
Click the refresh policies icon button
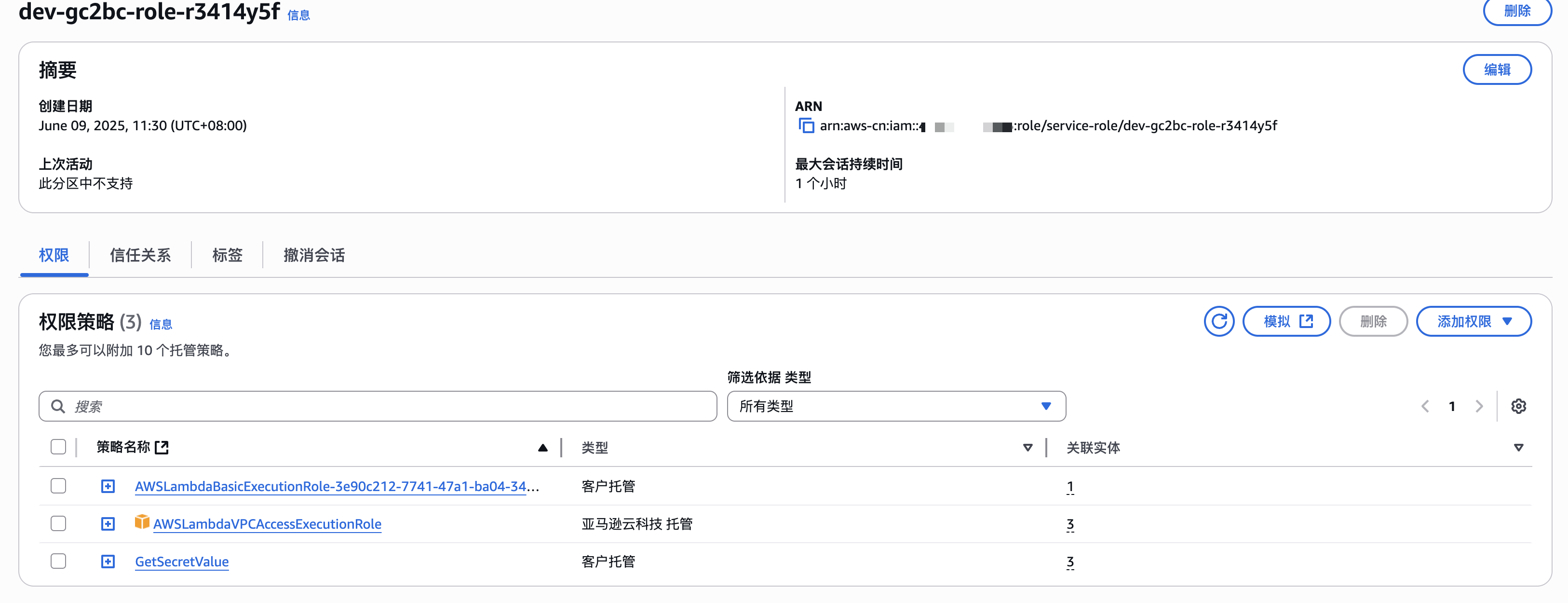[x=1218, y=321]
